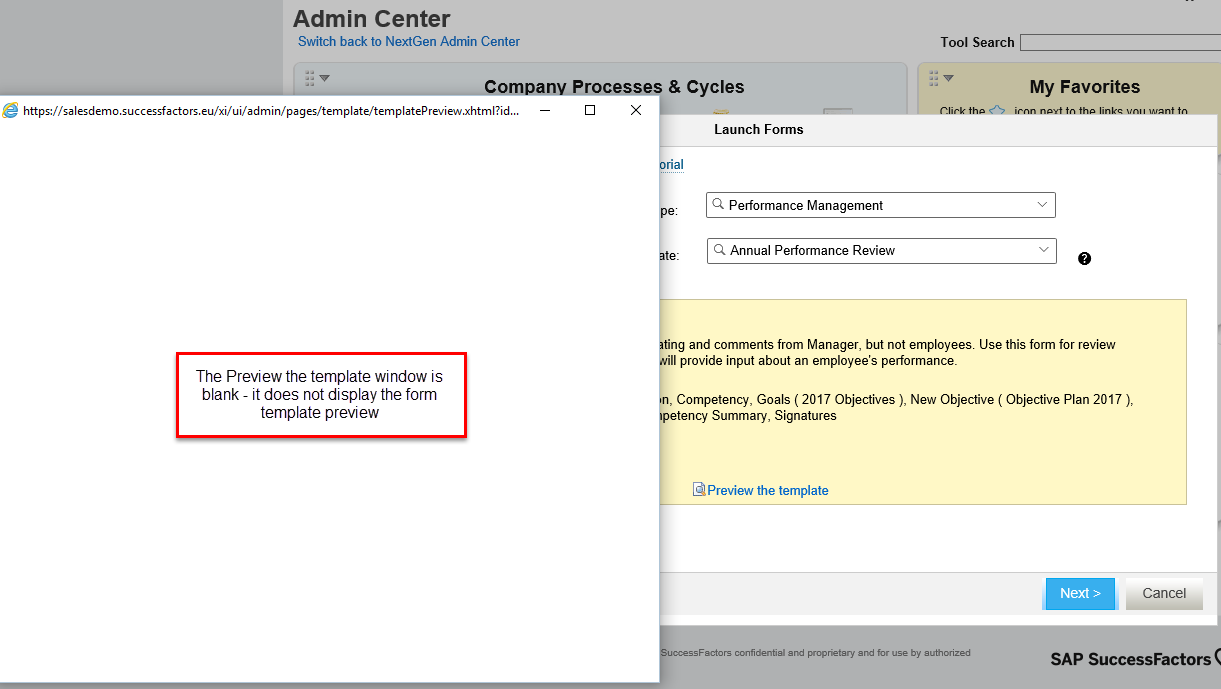Maximize the template preview window
The height and width of the screenshot is (689, 1221).
tap(590, 110)
